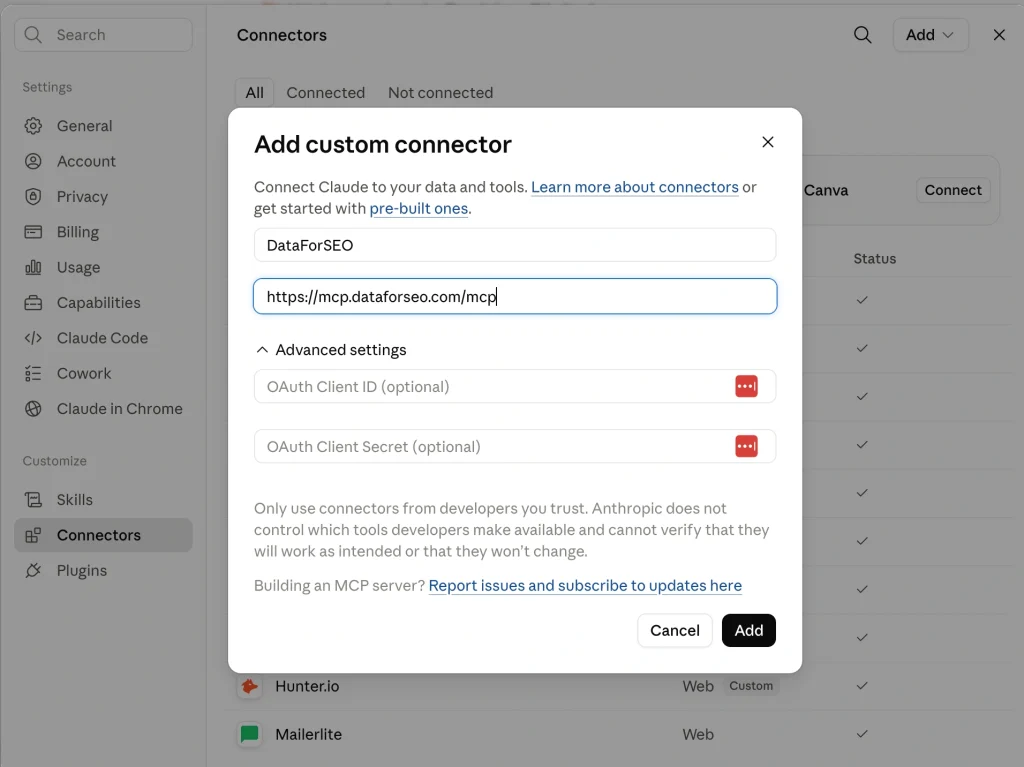Open General settings
1024x767 pixels.
(103, 125)
